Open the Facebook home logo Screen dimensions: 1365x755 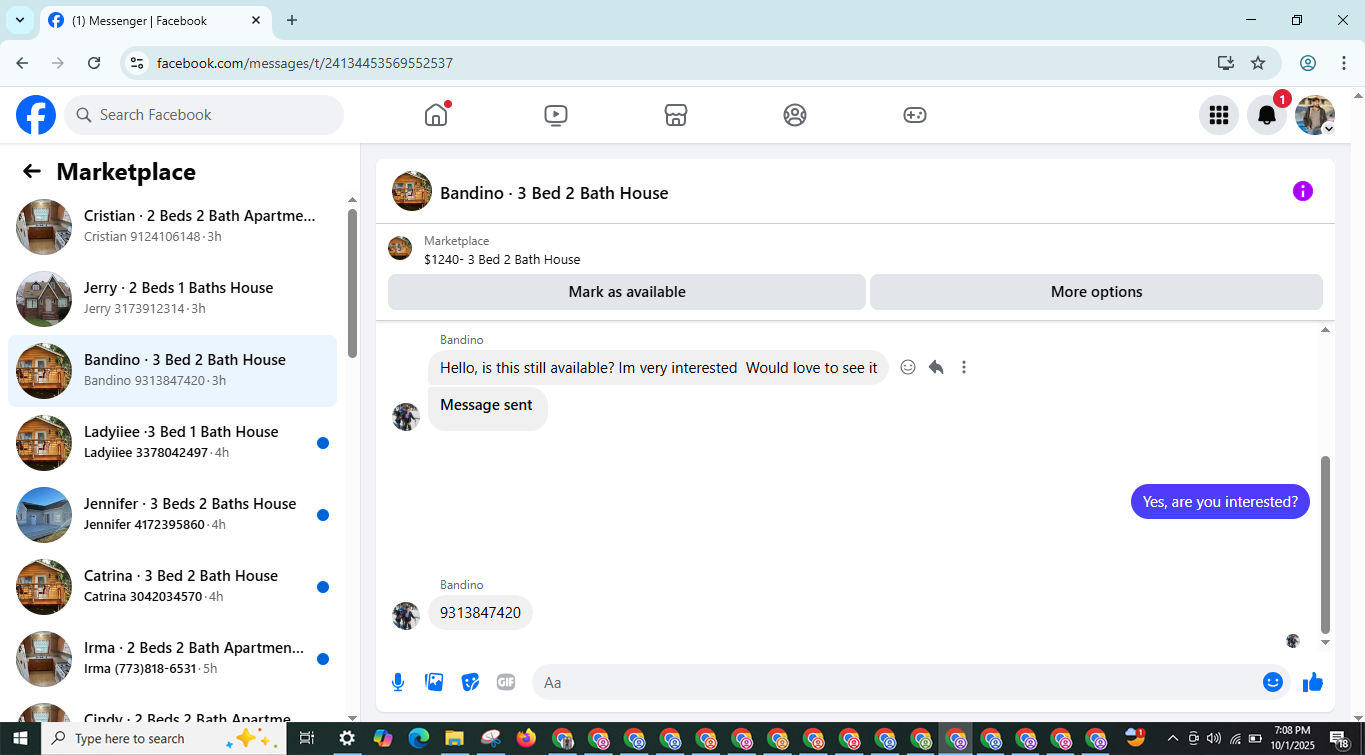click(x=36, y=115)
